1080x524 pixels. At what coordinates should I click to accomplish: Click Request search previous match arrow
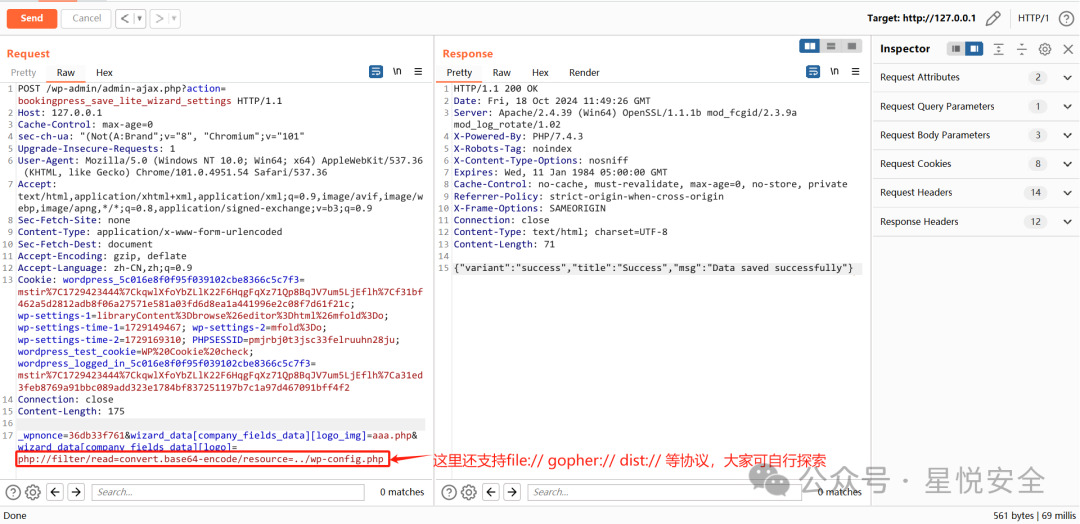tap(56, 492)
